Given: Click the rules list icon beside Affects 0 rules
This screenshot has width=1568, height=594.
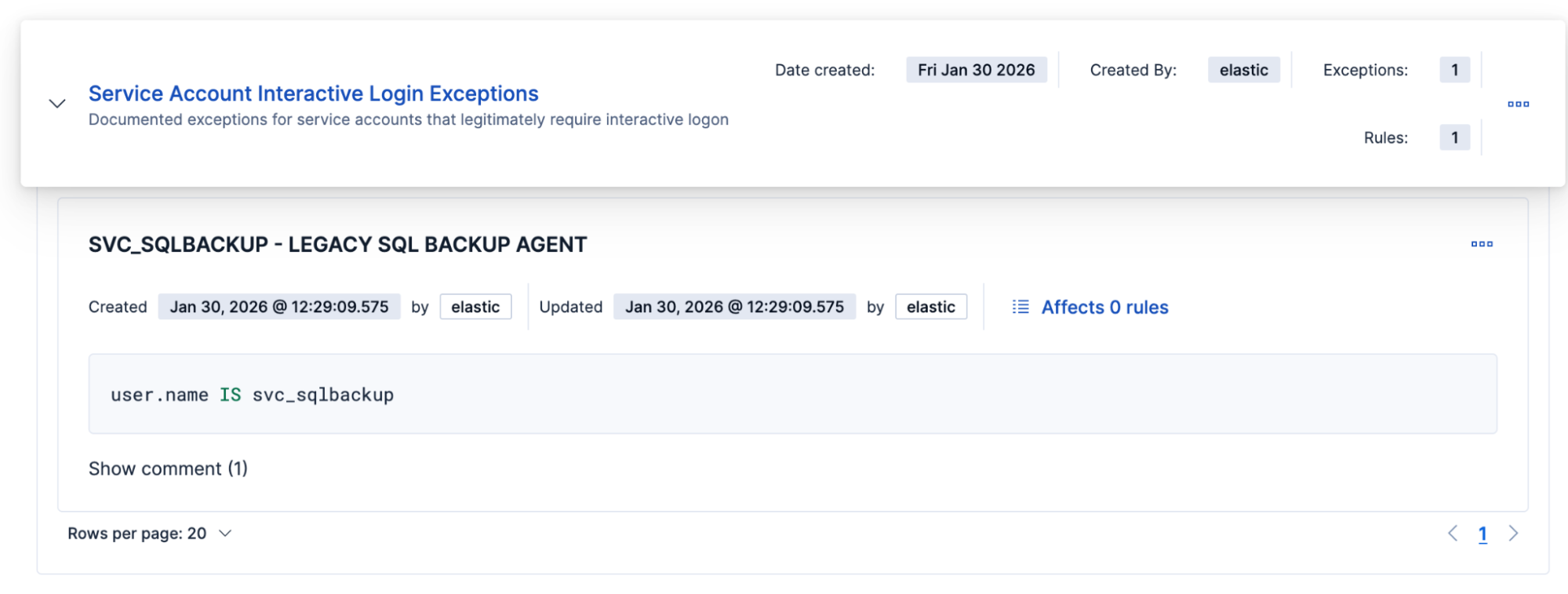Looking at the screenshot, I should tap(1020, 307).
